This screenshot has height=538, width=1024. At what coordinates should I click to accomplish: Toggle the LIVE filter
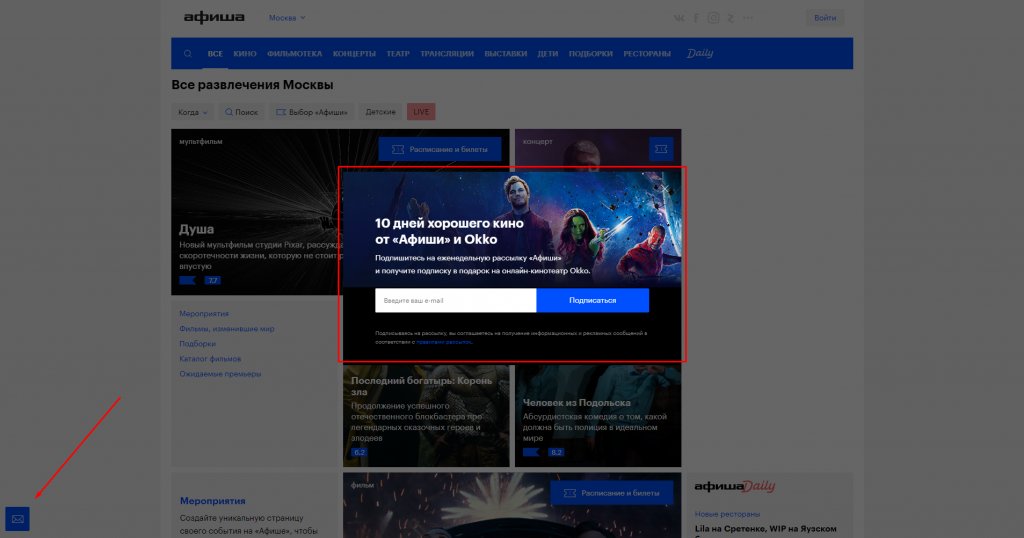pyautogui.click(x=421, y=112)
